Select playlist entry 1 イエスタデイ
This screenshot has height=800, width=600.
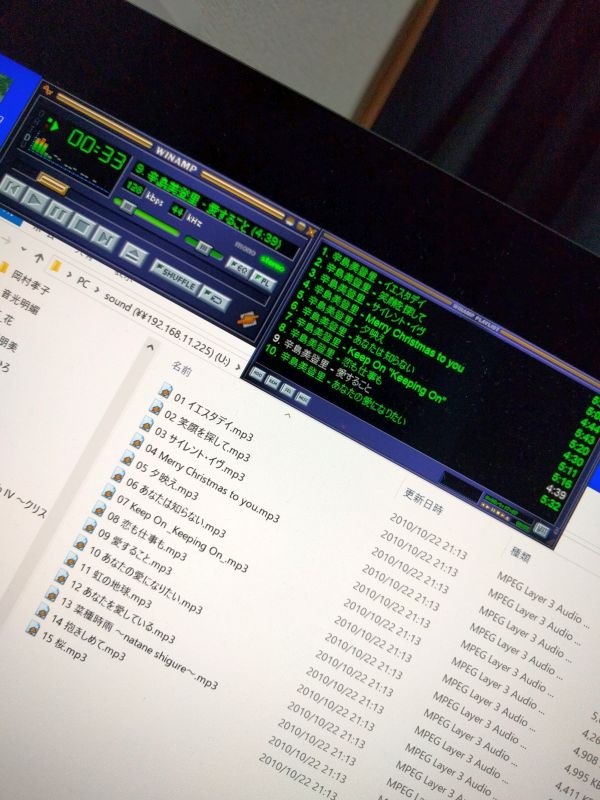coord(374,276)
